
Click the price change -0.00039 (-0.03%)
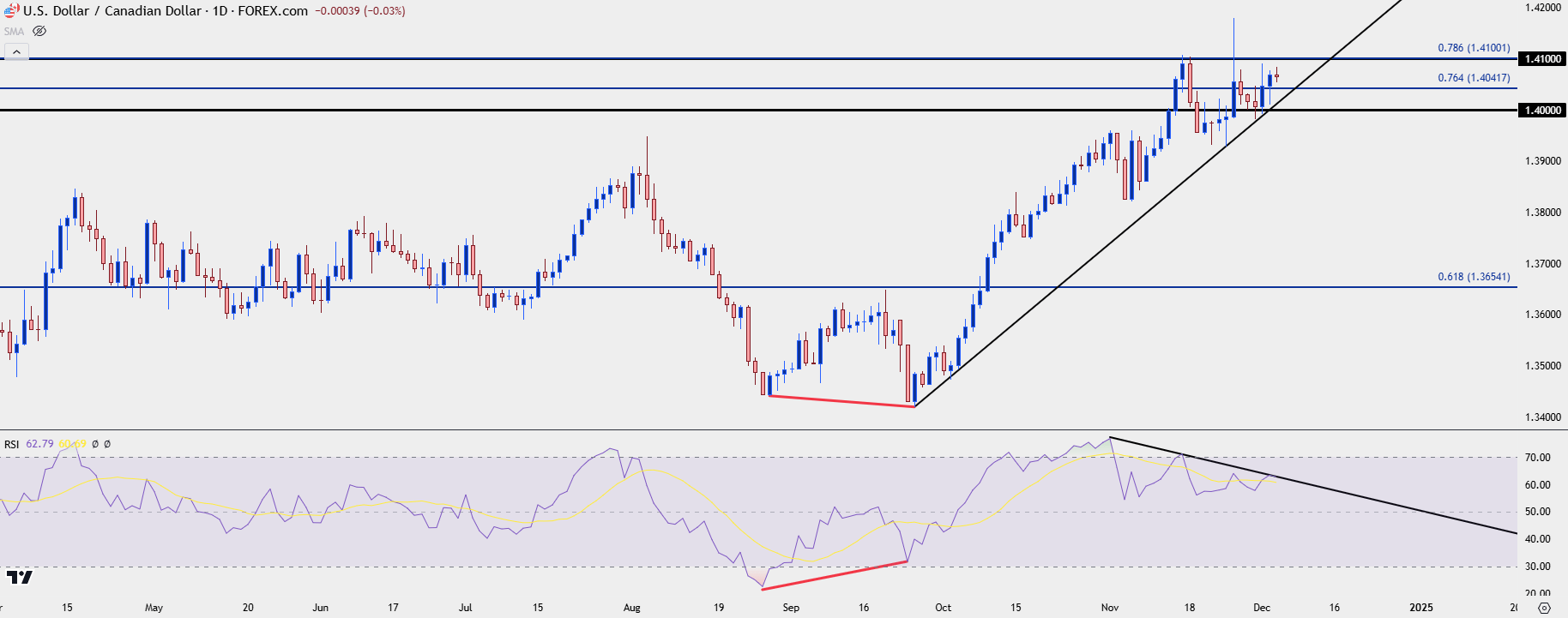(360, 11)
